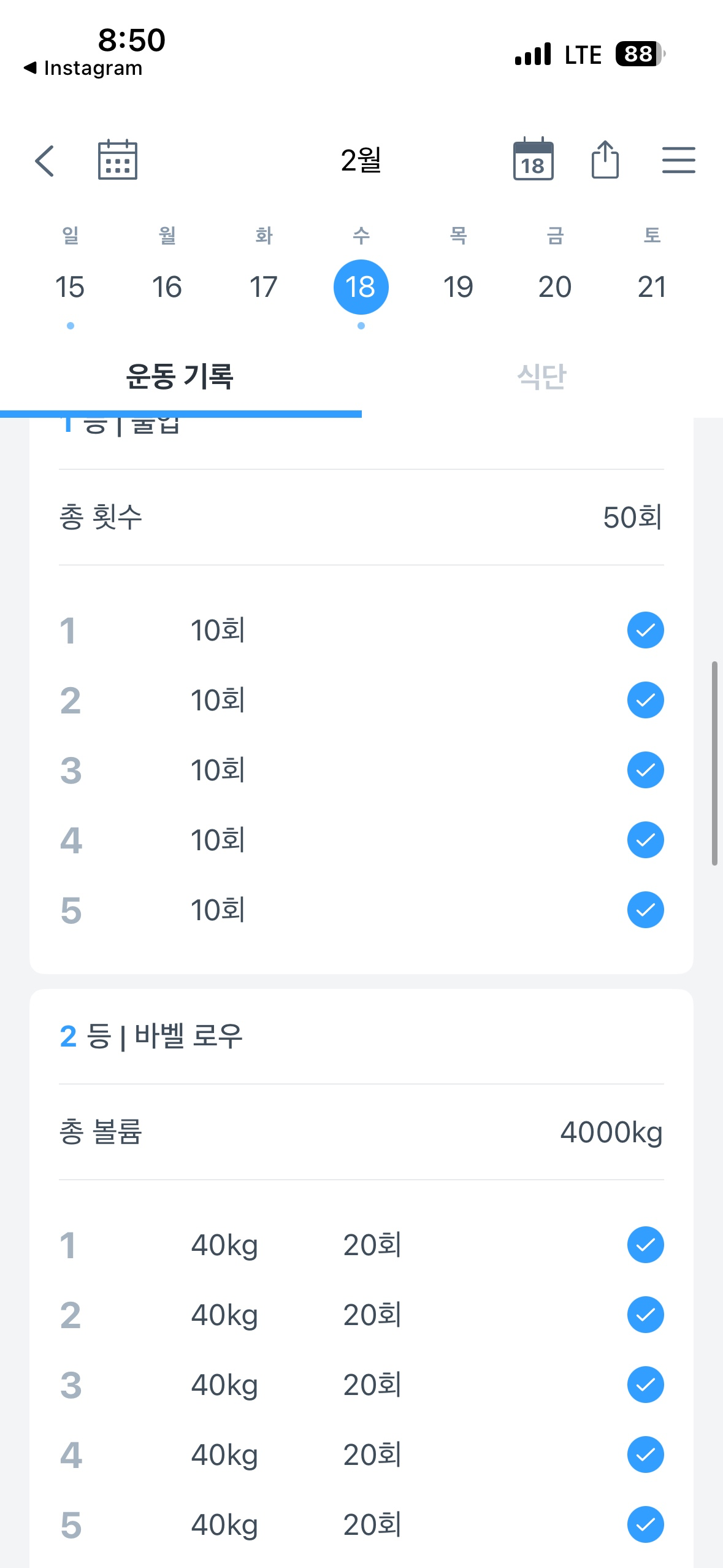The height and width of the screenshot is (1568, 723).
Task: Open the monthly calendar grid icon
Action: pyautogui.click(x=118, y=160)
